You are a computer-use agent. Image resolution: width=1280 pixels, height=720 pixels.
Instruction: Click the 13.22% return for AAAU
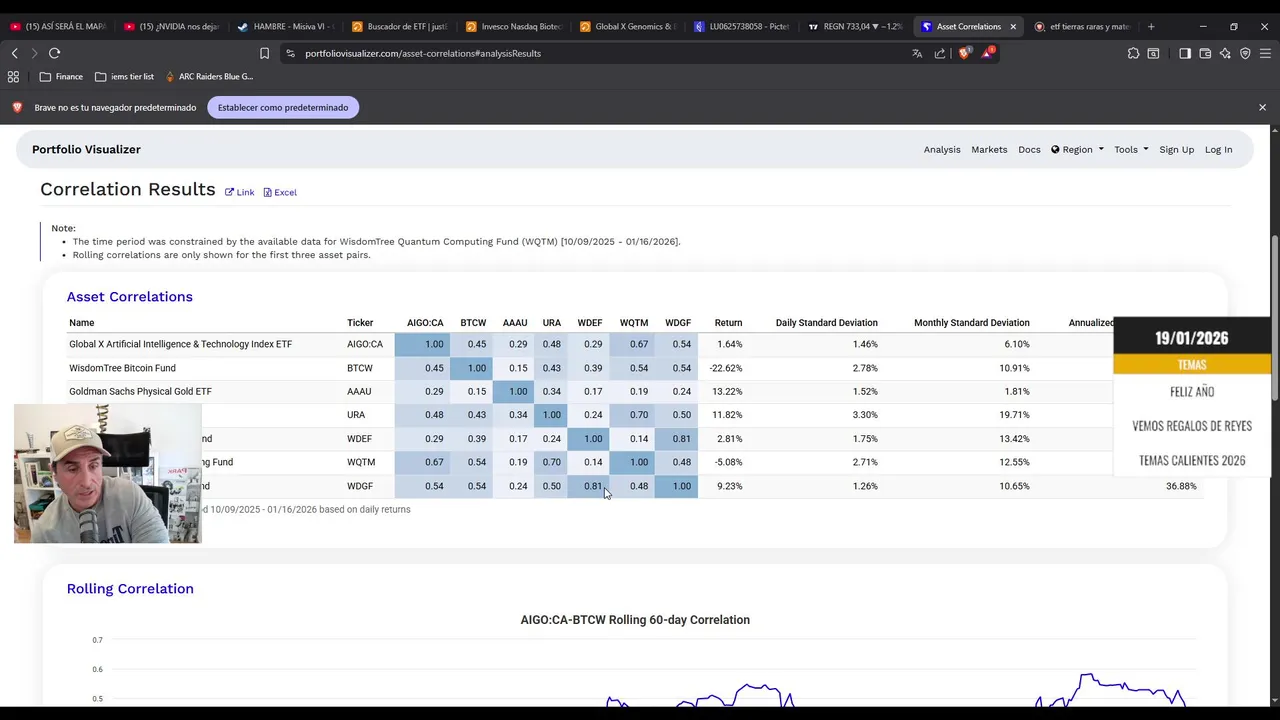click(x=727, y=392)
